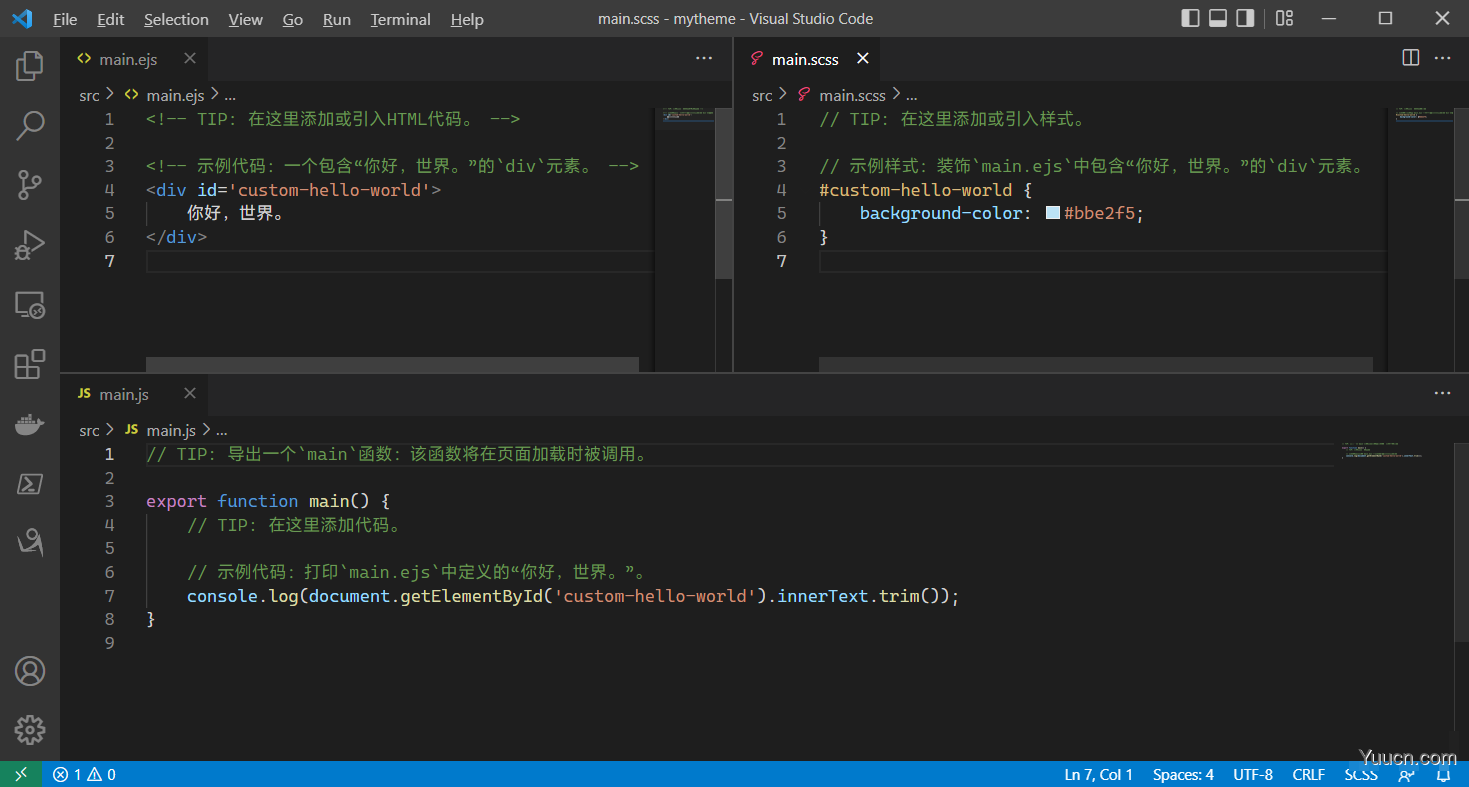Screen dimensions: 1469x787
Task: Click the minimap of main.js editor
Action: 1392,600
